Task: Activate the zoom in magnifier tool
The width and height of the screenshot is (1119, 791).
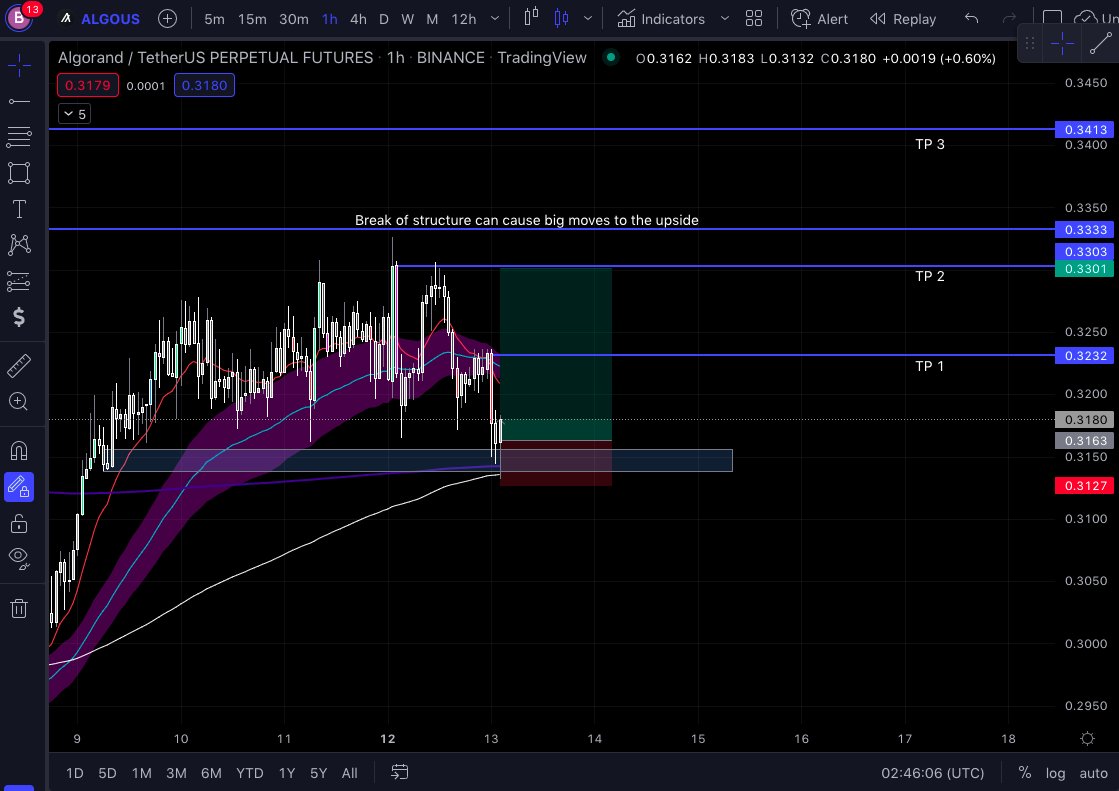Action: (19, 401)
